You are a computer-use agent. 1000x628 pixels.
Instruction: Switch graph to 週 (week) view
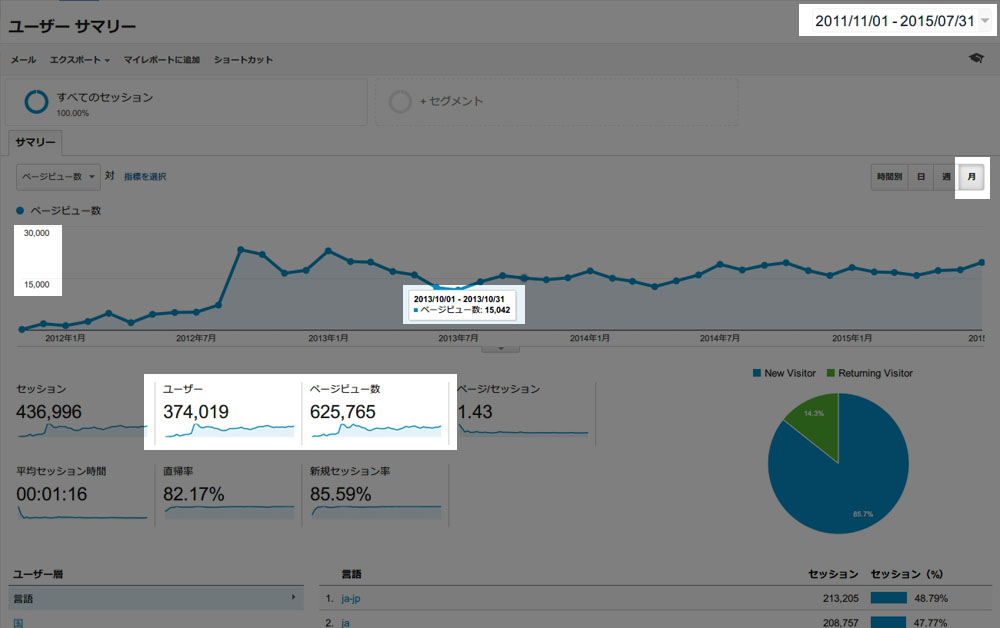946,177
